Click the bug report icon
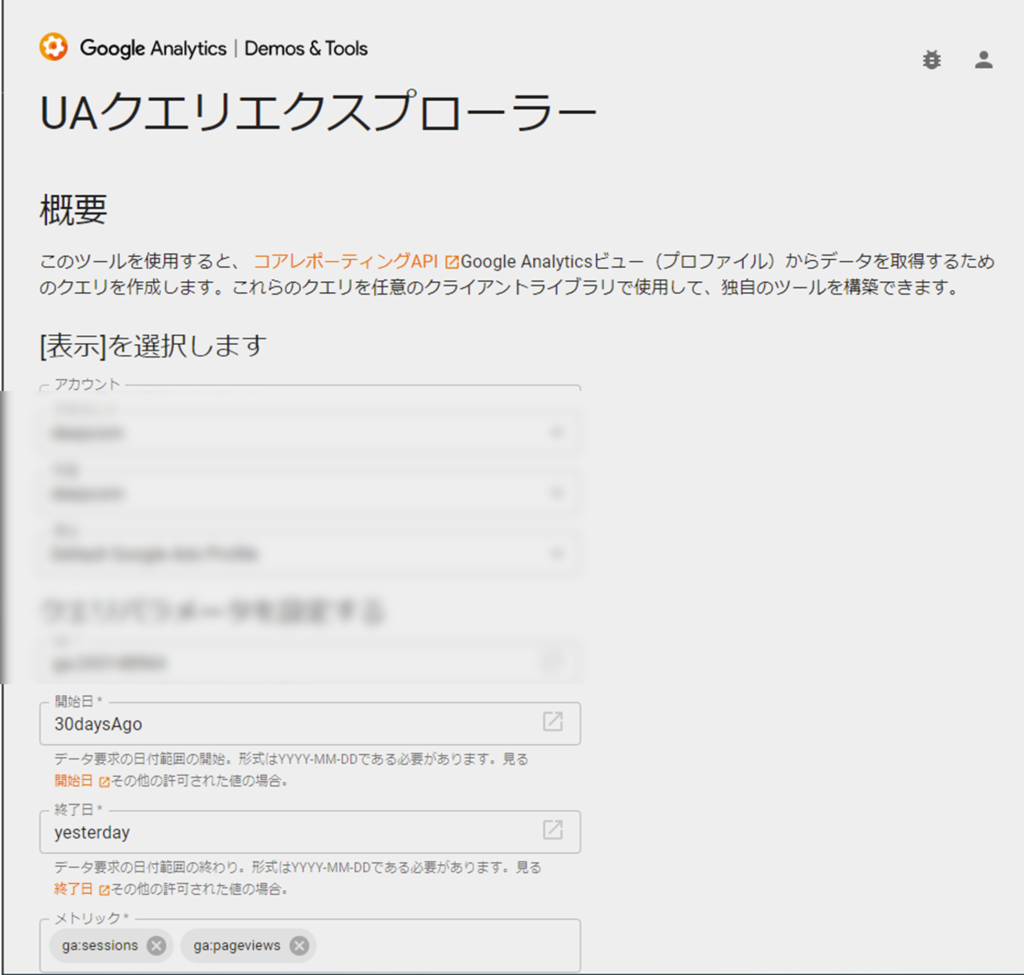 point(931,60)
